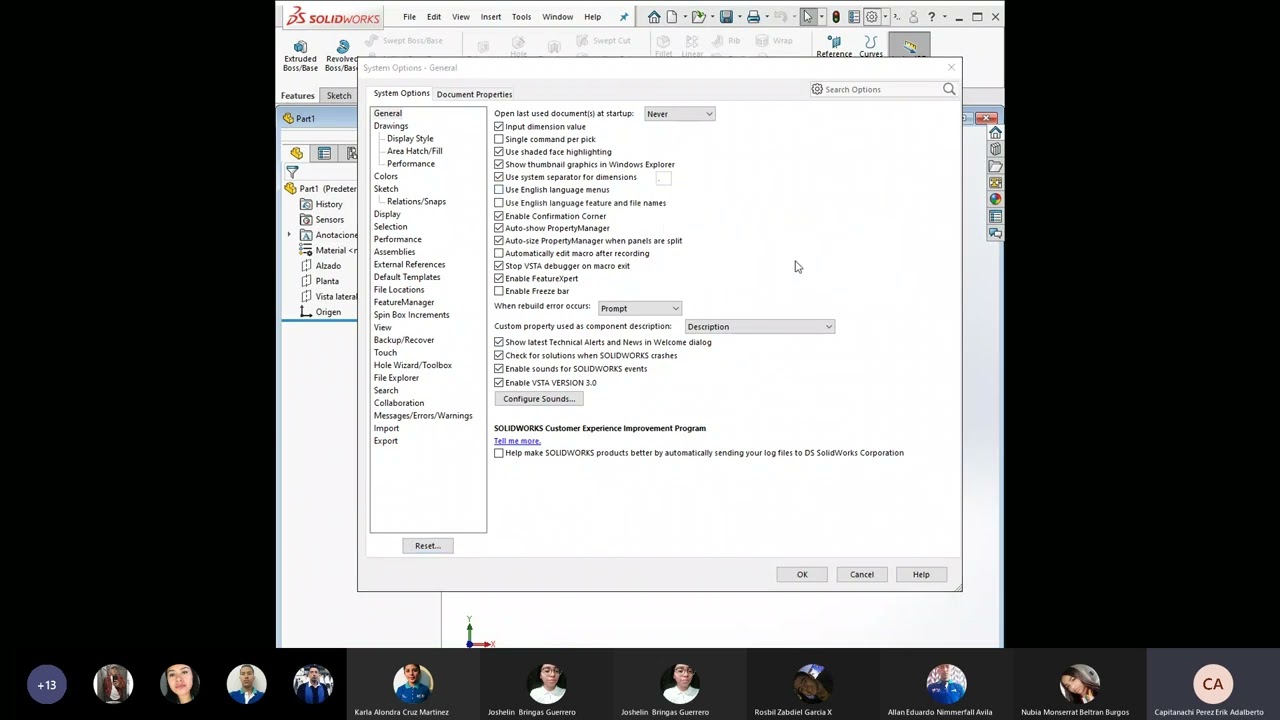This screenshot has width=1280, height=720.
Task: Click Configure Sounds... button
Action: click(x=539, y=399)
